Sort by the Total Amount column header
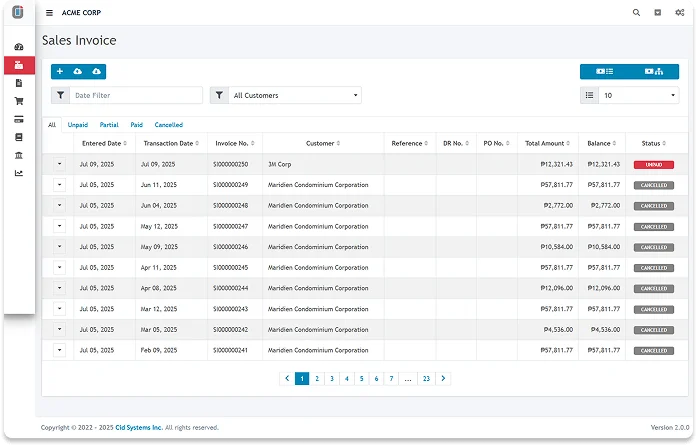697x446 pixels. [547, 144]
